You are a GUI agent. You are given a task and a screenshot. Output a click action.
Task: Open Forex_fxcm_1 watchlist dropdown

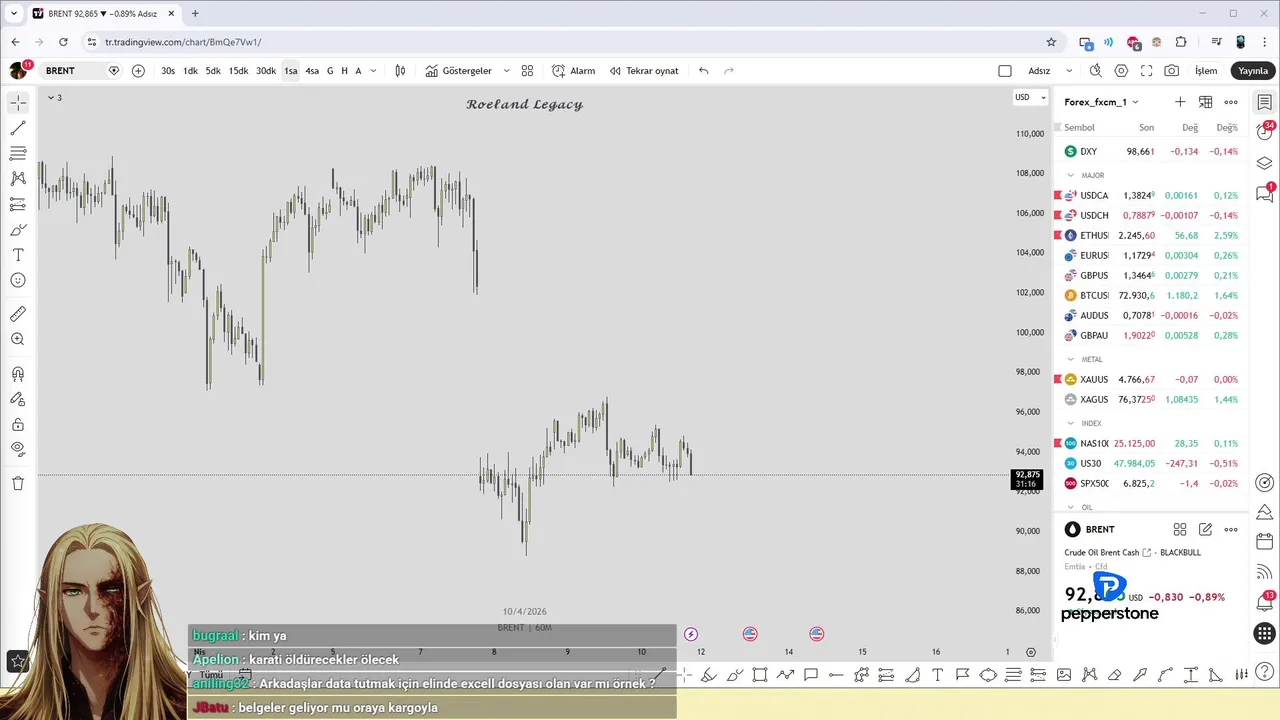[1102, 102]
